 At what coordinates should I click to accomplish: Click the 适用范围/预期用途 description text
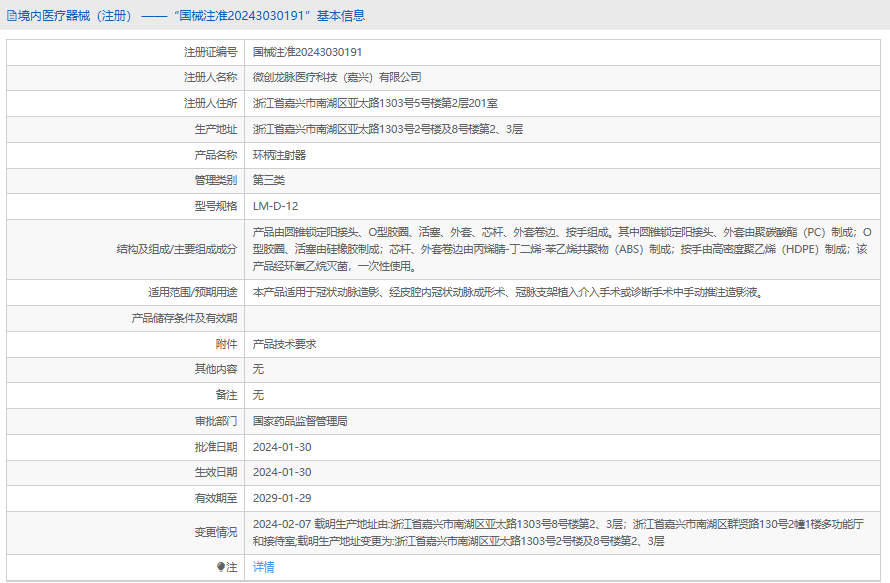[507, 292]
